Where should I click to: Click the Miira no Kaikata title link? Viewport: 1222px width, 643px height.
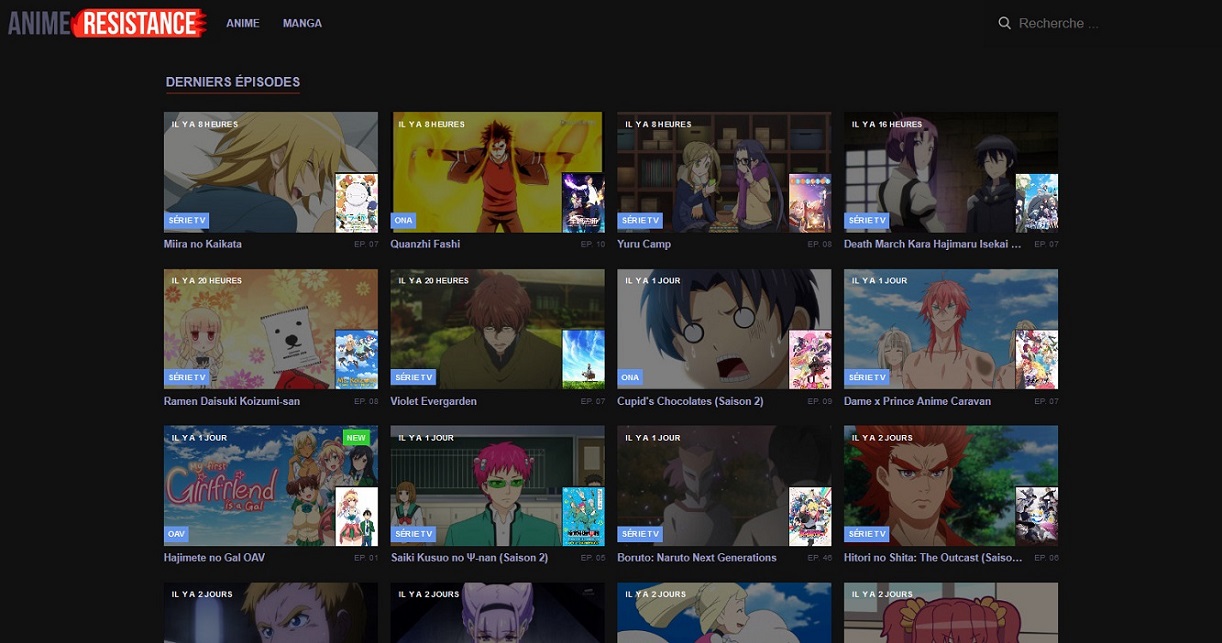pos(203,244)
